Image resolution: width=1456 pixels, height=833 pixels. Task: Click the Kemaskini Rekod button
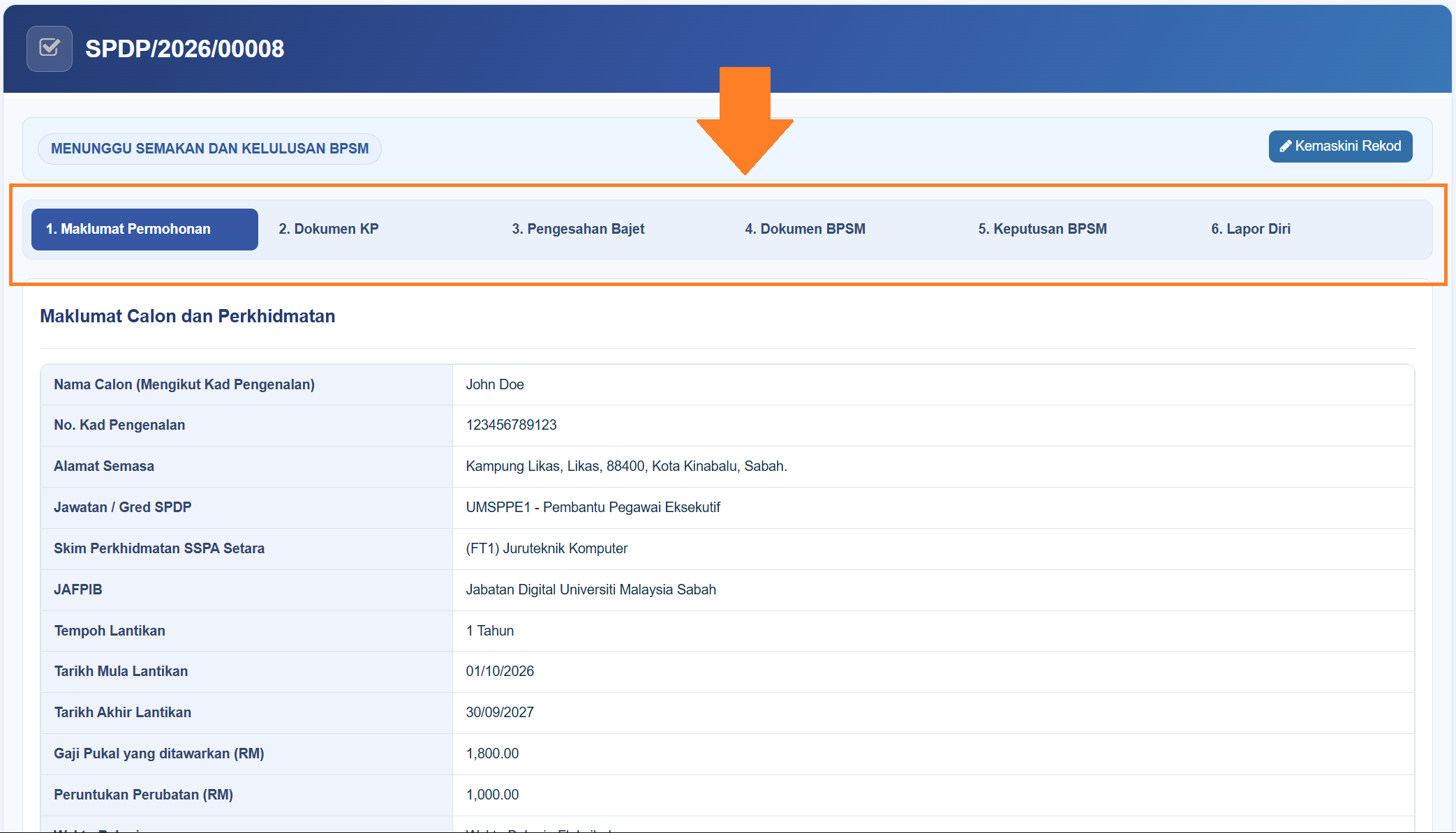click(1340, 147)
